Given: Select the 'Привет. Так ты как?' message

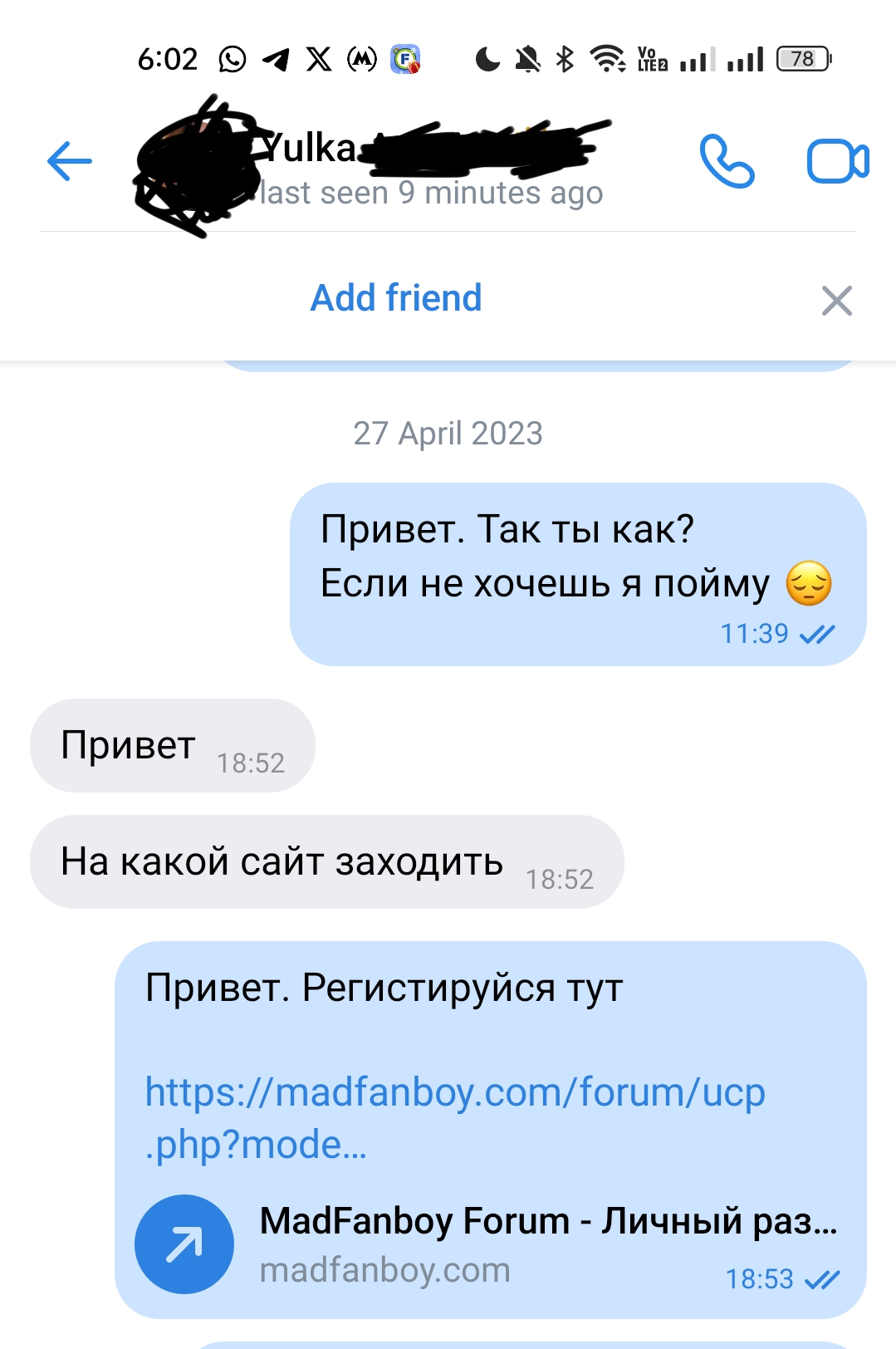Looking at the screenshot, I should [578, 574].
